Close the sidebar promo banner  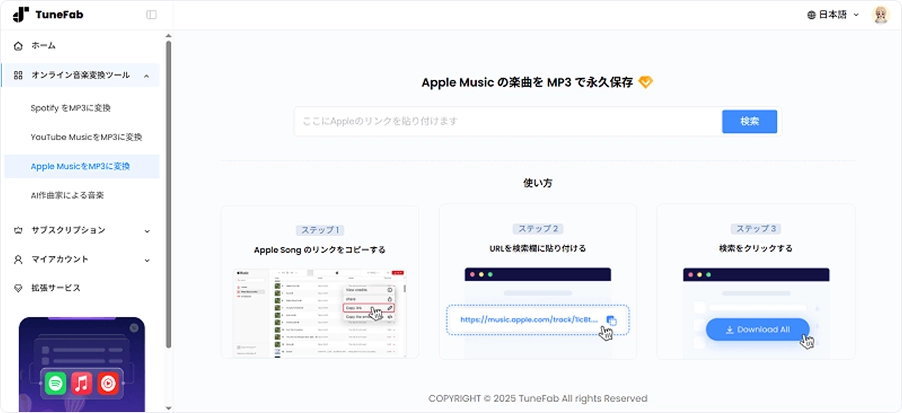pyautogui.click(x=134, y=327)
